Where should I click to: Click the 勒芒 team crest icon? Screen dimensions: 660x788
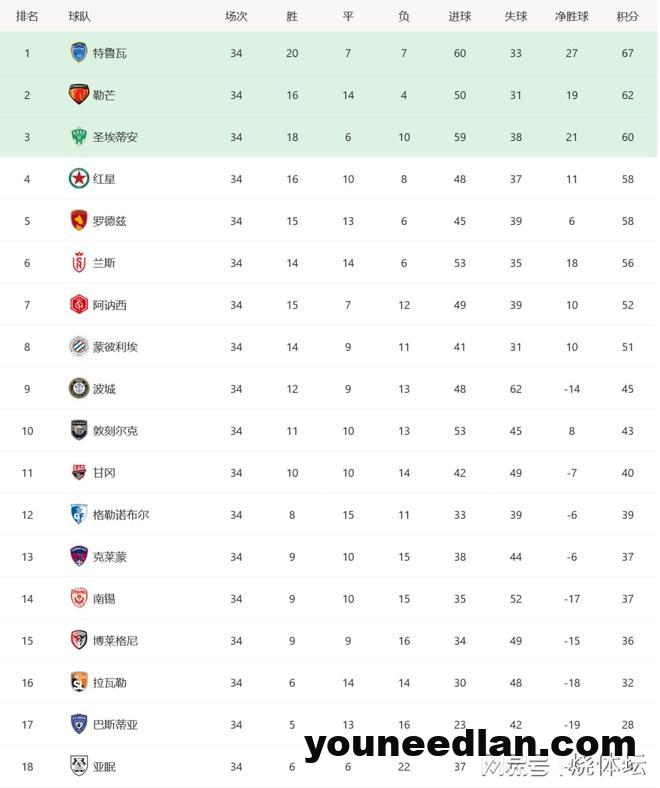[78, 94]
